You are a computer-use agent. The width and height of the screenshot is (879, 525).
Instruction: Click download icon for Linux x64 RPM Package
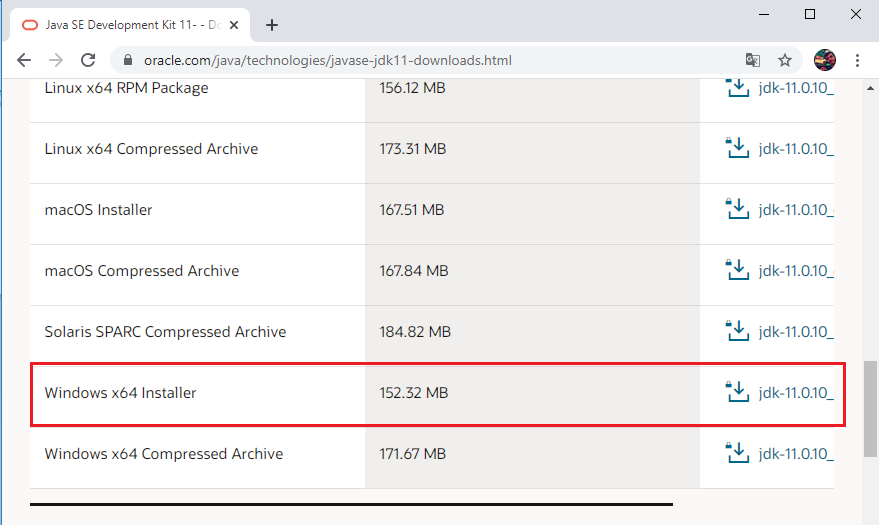[737, 88]
